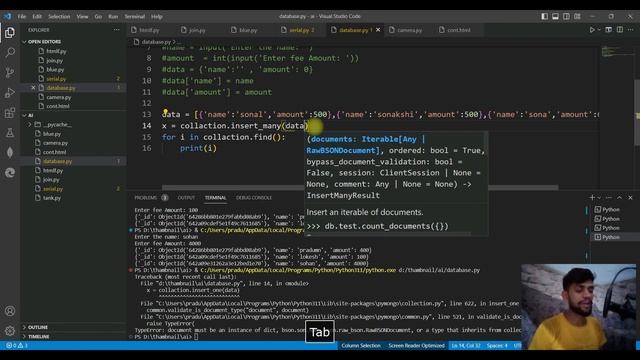Open the Edit menu
640x360 pixels.
point(37,16)
